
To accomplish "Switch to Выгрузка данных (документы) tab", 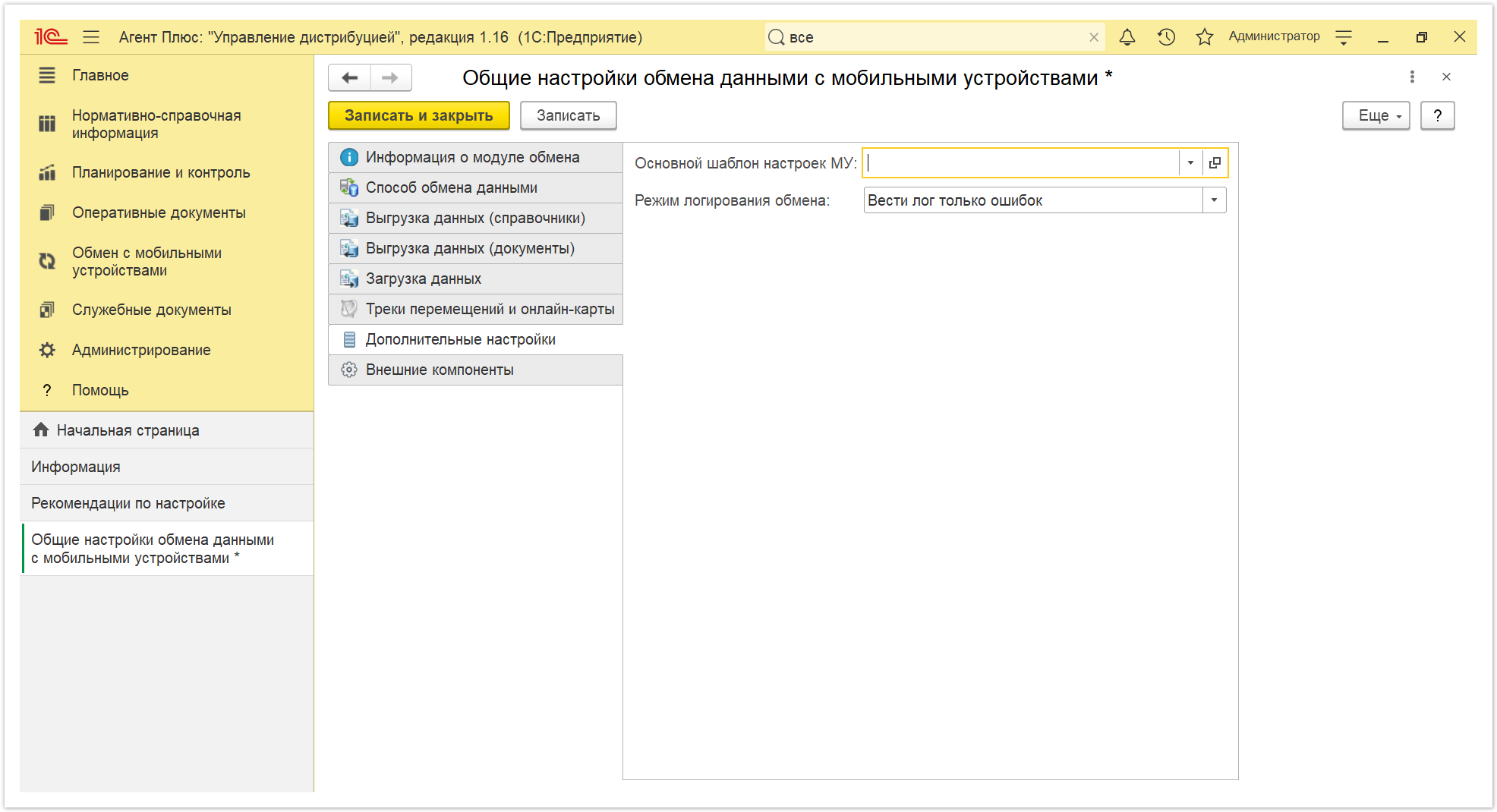I will (x=475, y=248).
